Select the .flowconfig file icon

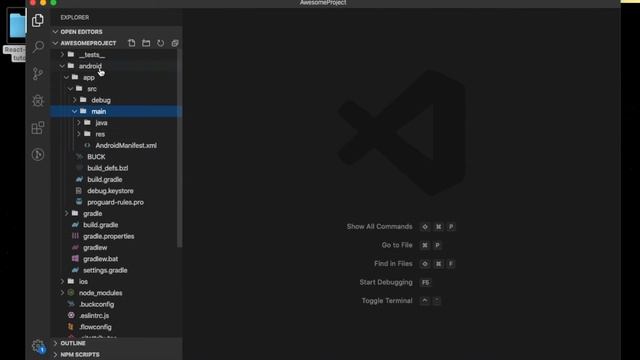[71, 327]
